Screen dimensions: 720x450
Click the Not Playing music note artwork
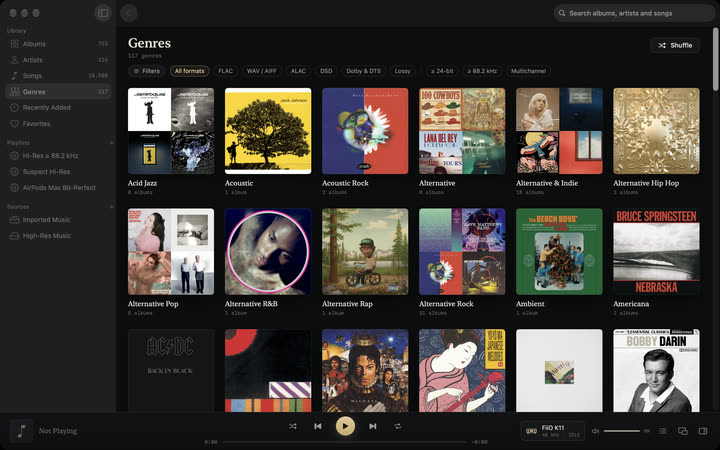point(21,431)
